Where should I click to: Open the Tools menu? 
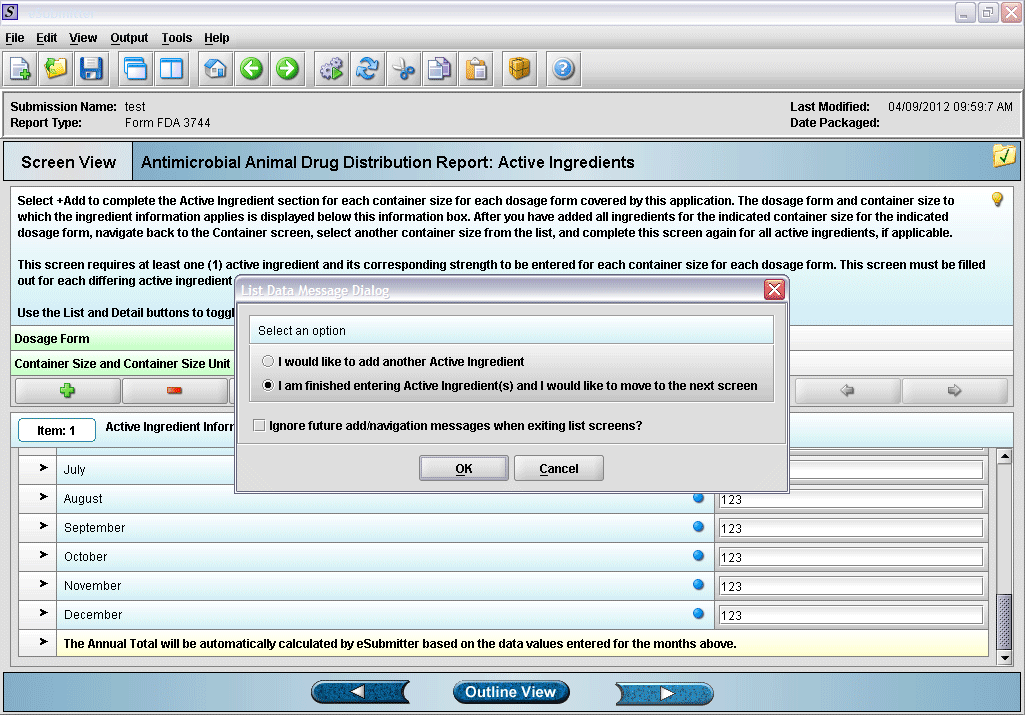pyautogui.click(x=176, y=38)
